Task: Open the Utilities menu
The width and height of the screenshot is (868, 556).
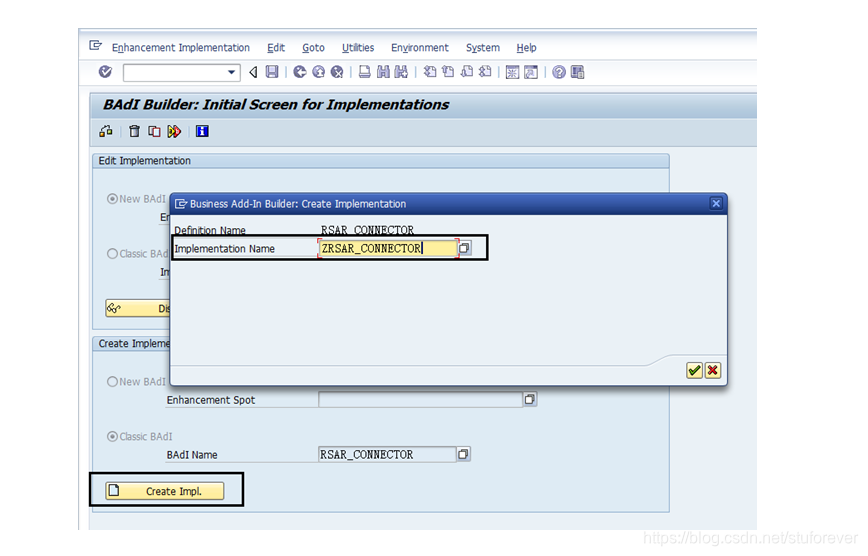Action: pyautogui.click(x=358, y=48)
